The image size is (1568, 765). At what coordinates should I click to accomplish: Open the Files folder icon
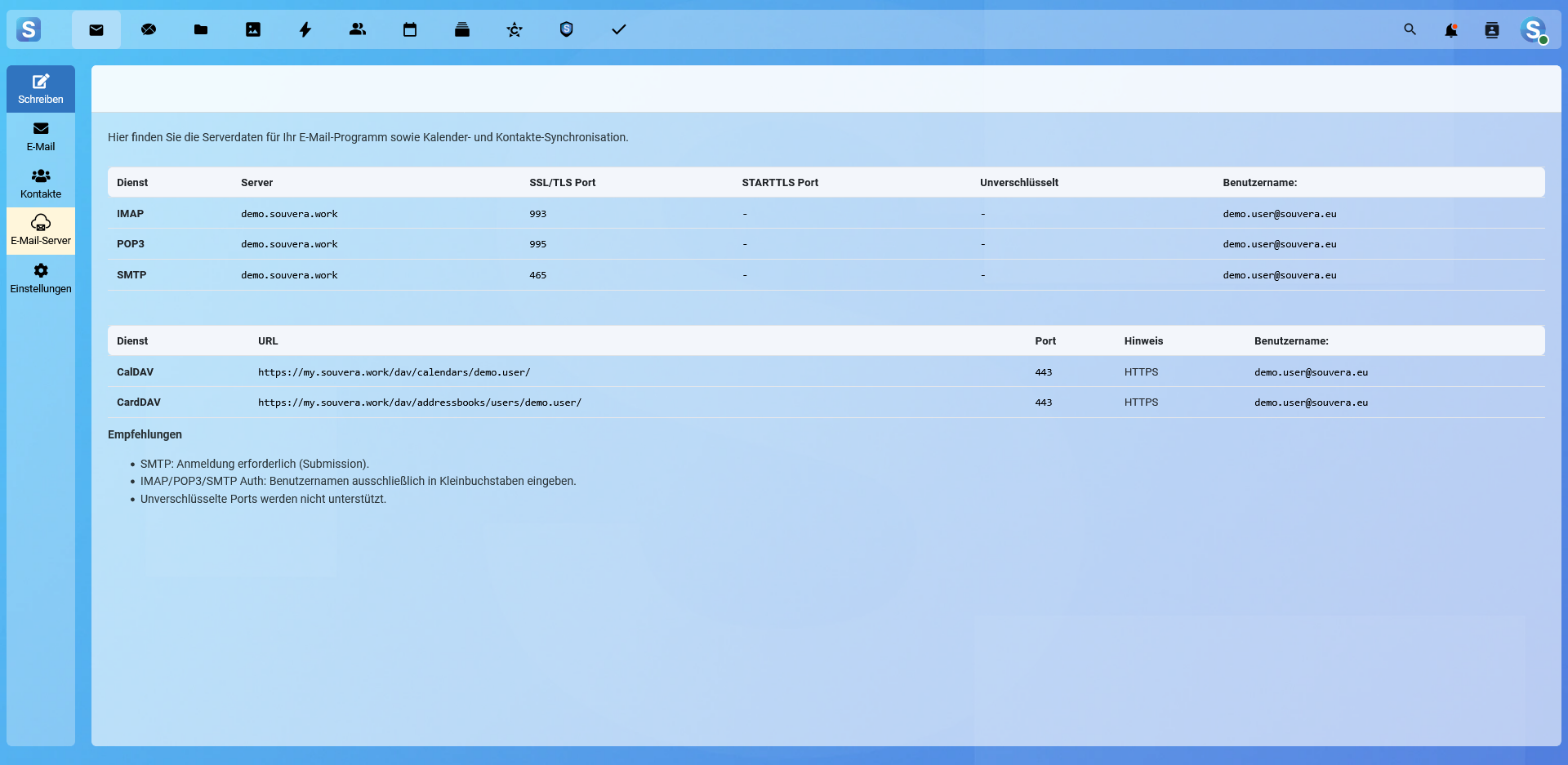tap(201, 30)
